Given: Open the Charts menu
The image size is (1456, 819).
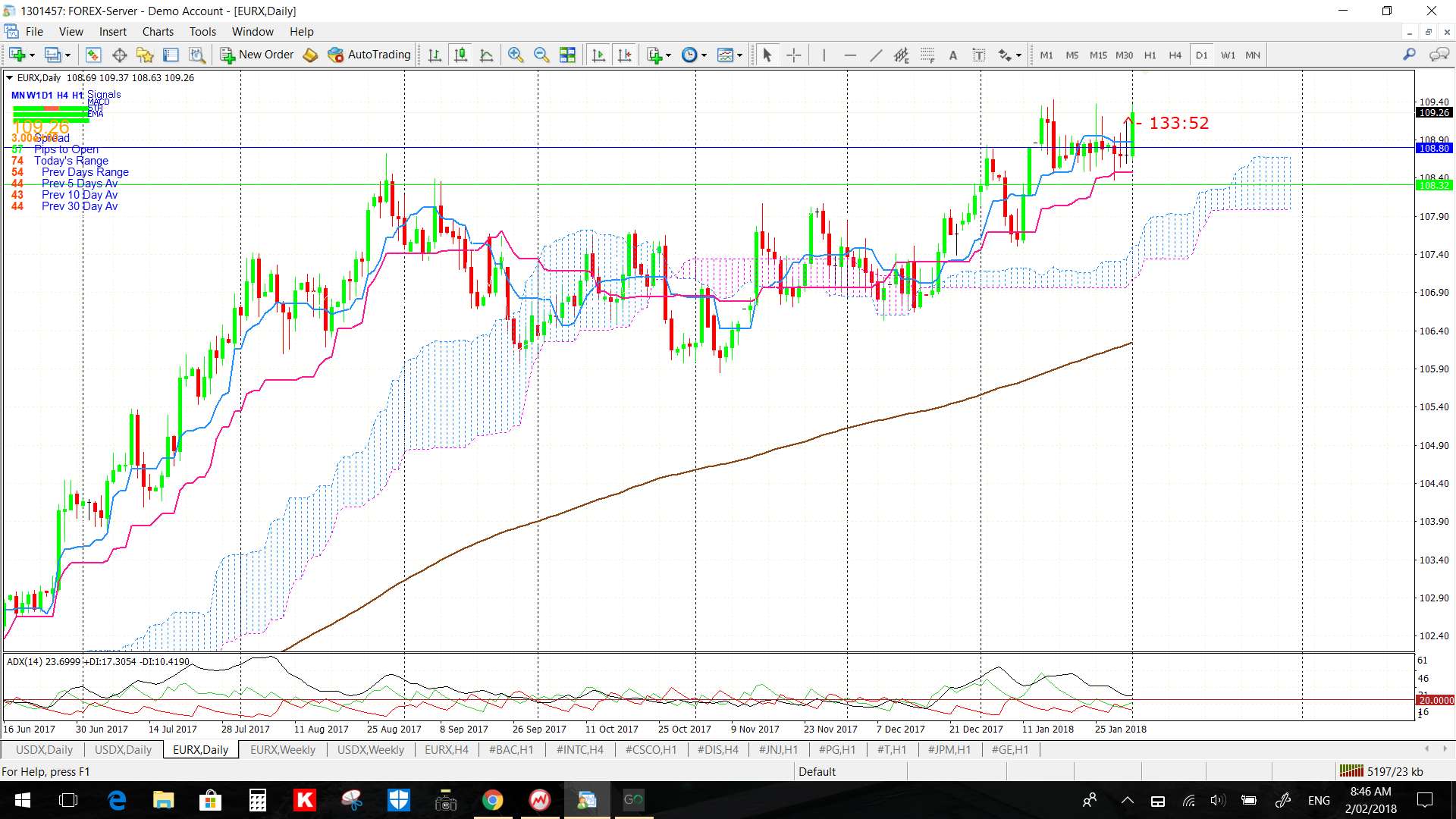Looking at the screenshot, I should click(x=158, y=31).
